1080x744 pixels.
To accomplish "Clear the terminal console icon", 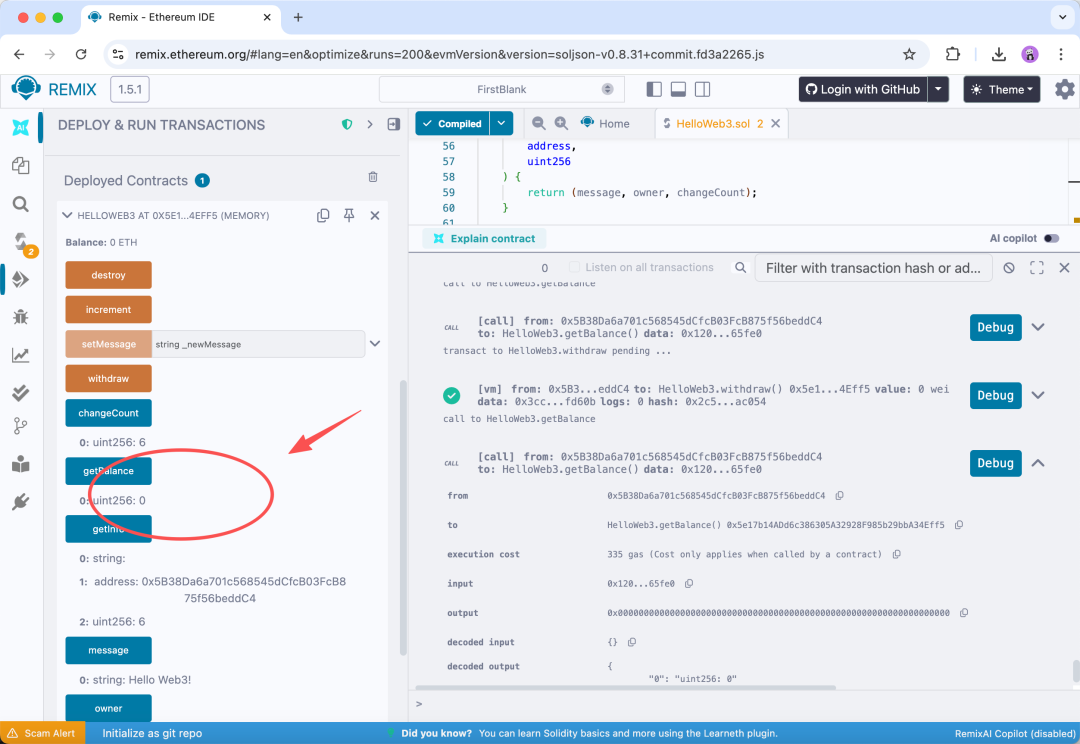I will tap(1008, 268).
